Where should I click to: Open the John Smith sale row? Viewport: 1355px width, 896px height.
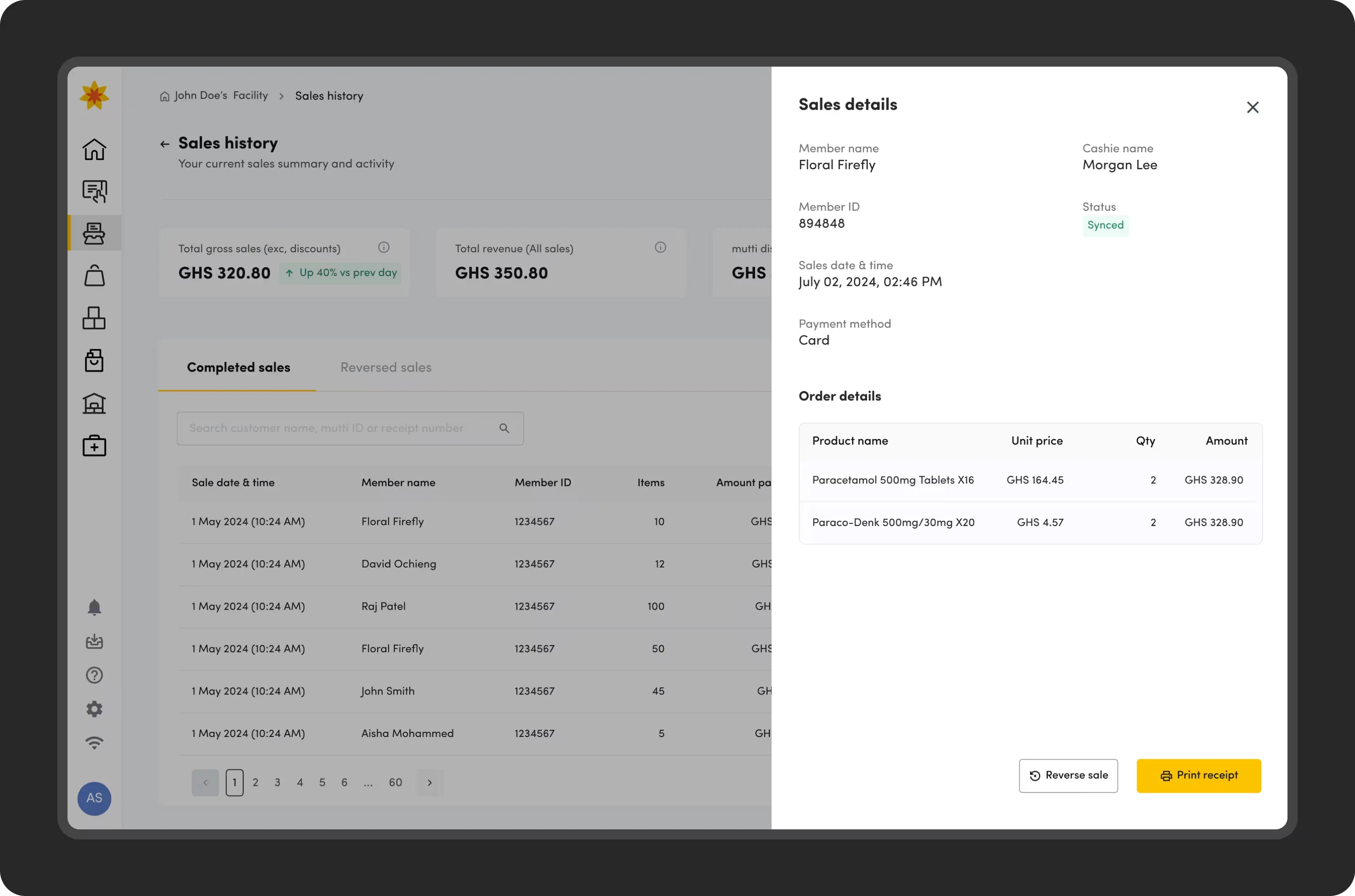tap(475, 691)
